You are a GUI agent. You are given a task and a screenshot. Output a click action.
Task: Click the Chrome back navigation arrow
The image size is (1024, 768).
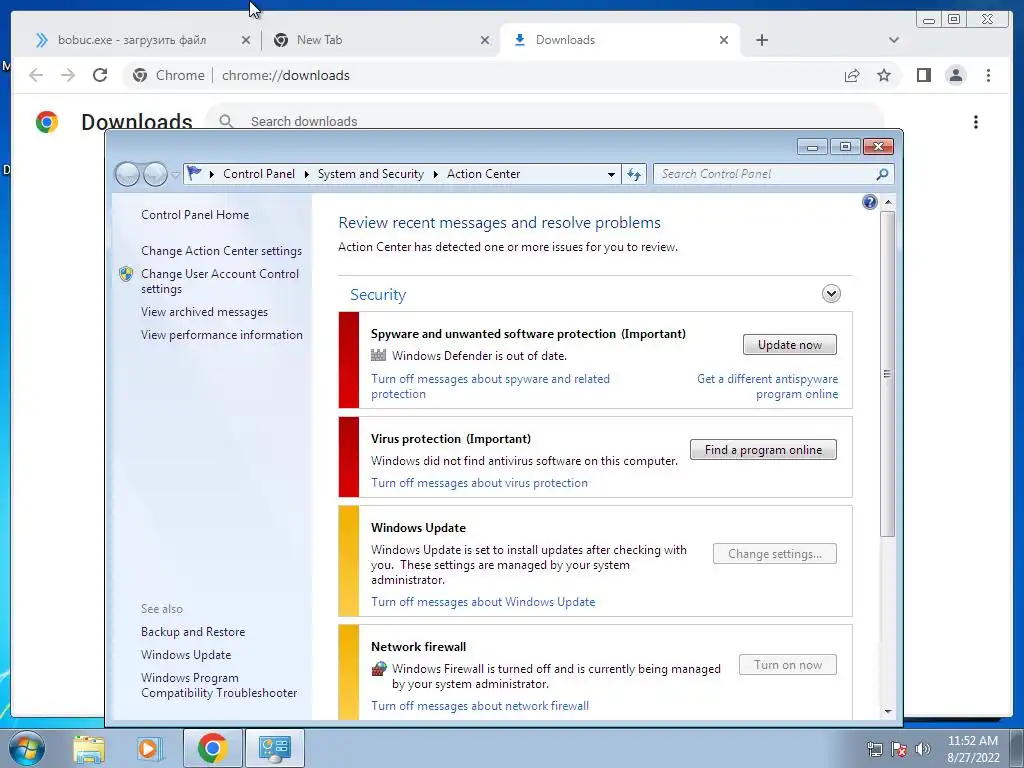(36, 75)
